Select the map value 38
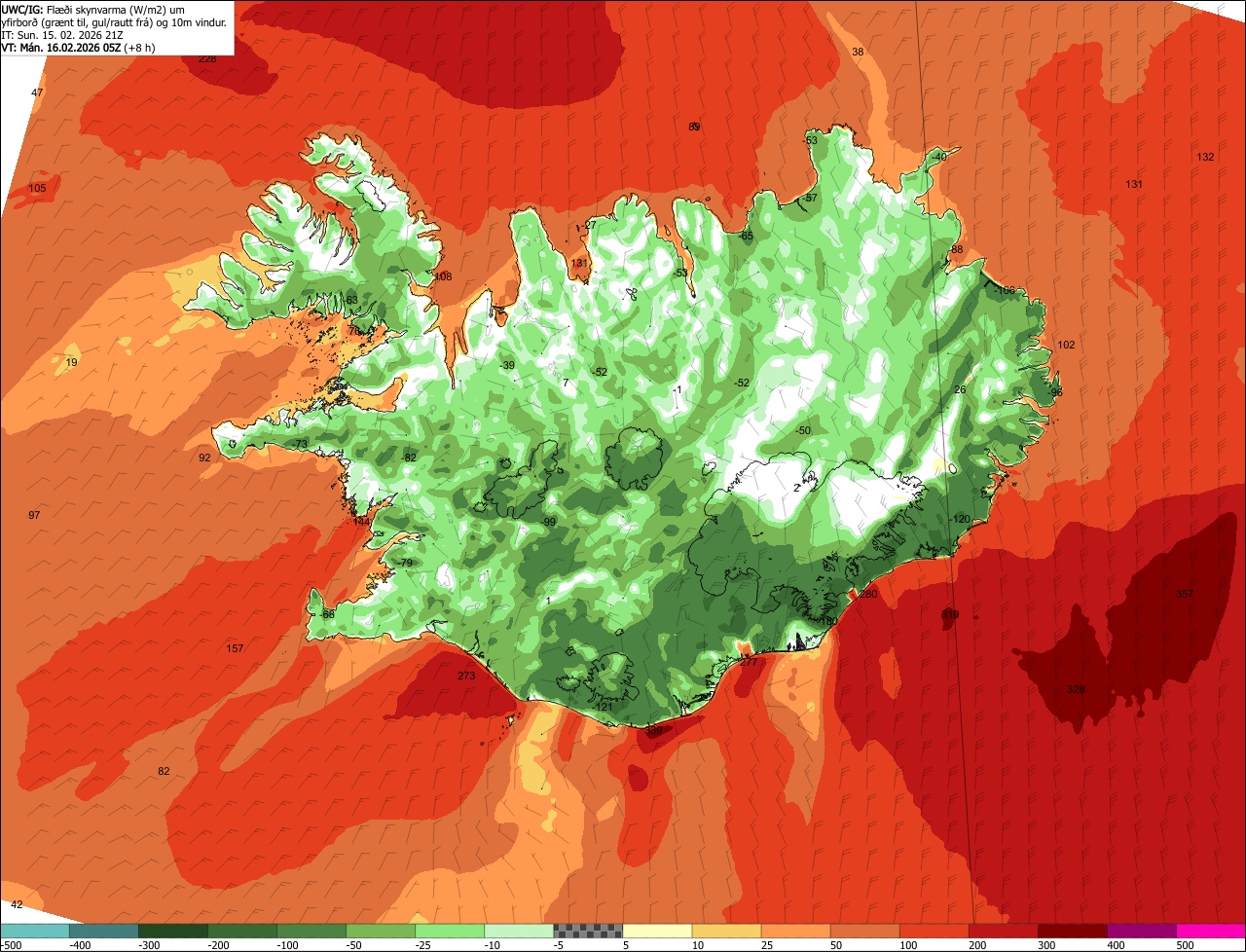The width and height of the screenshot is (1246, 952). 858,52
